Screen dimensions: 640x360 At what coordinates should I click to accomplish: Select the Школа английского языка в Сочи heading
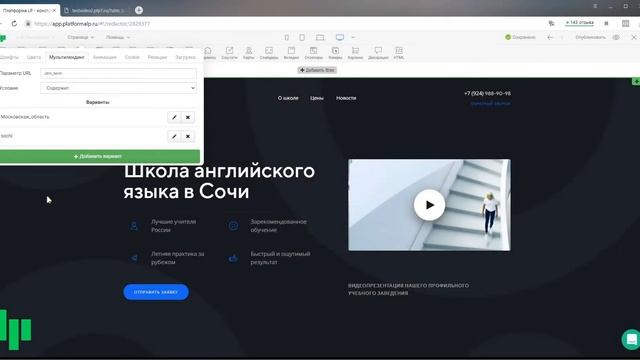tap(219, 181)
